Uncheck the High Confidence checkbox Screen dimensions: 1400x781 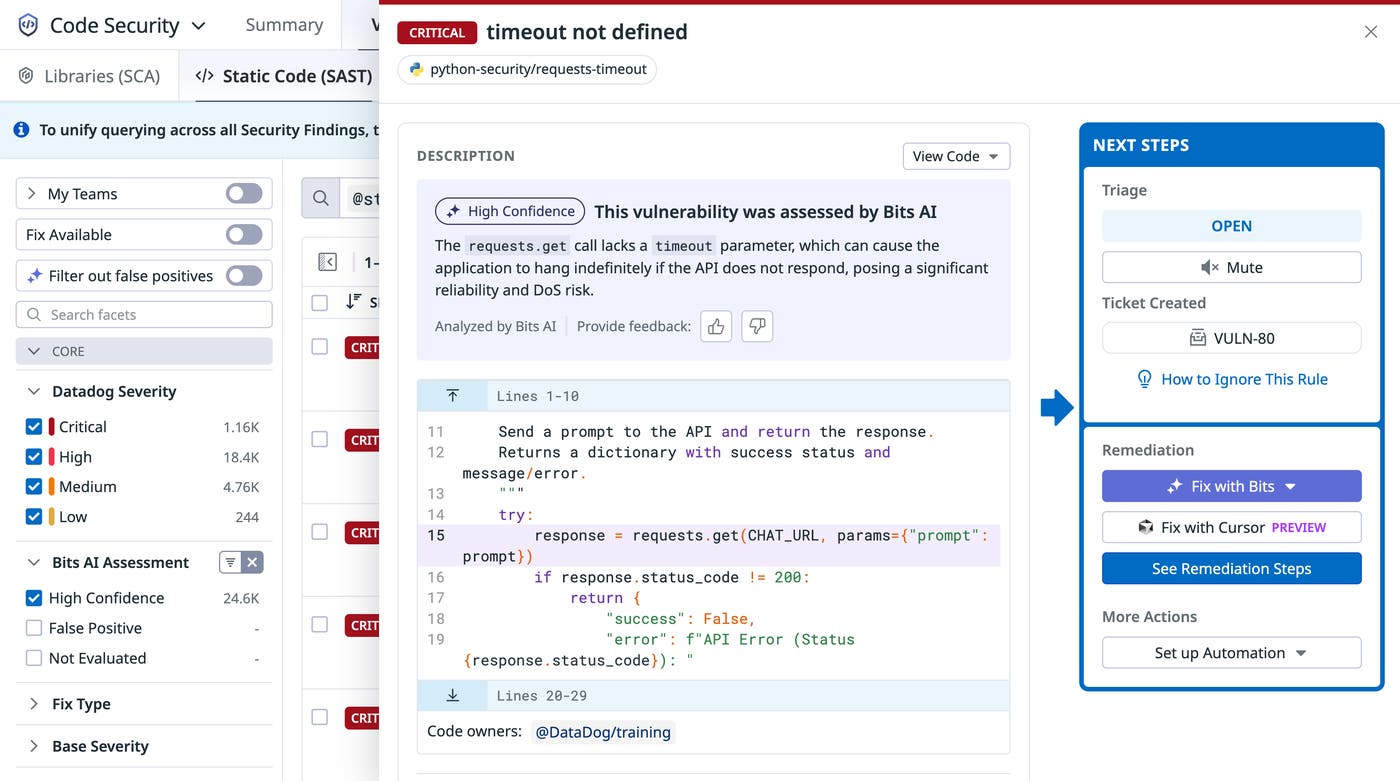coord(34,598)
